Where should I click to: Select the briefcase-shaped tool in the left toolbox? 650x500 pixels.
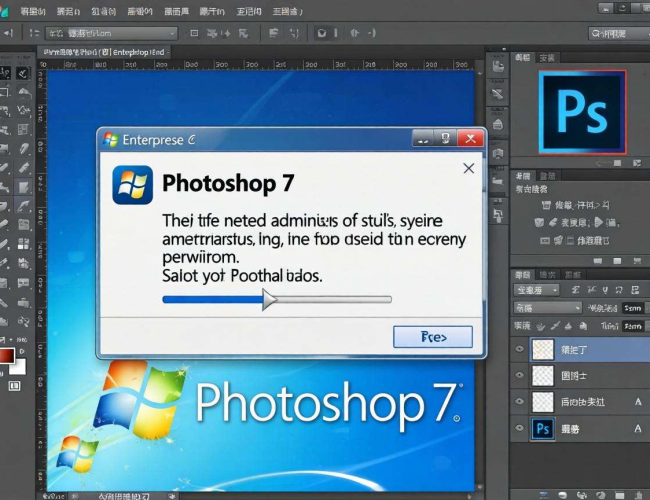coord(23,303)
